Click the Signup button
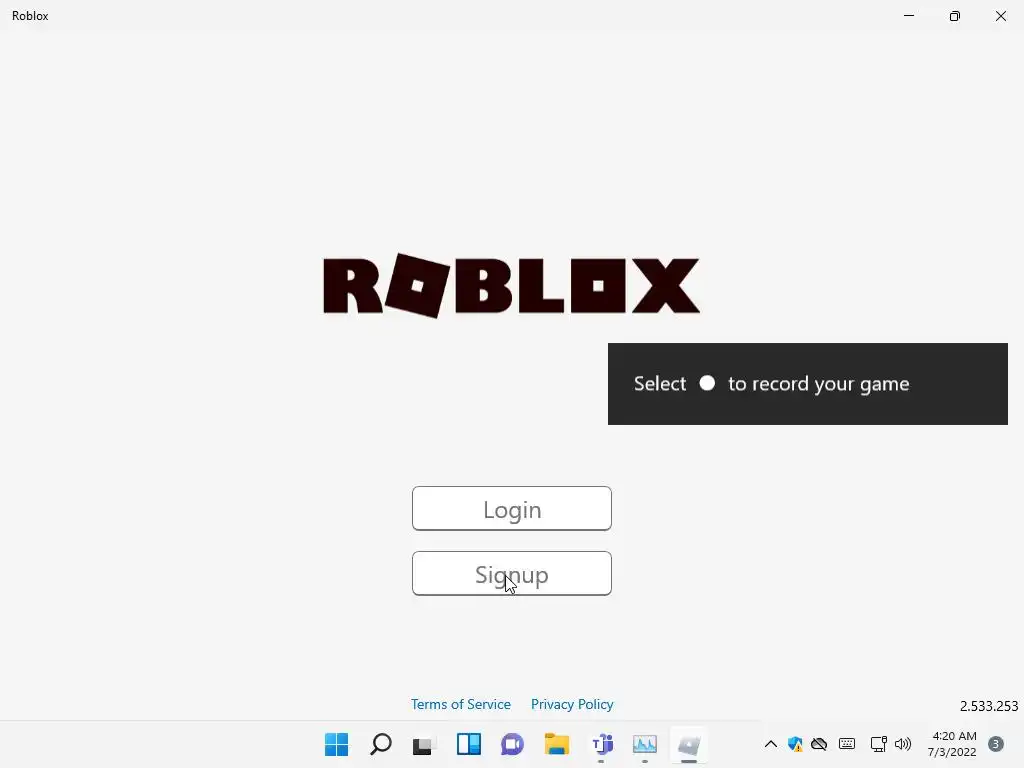Image resolution: width=1024 pixels, height=768 pixels. (x=511, y=573)
